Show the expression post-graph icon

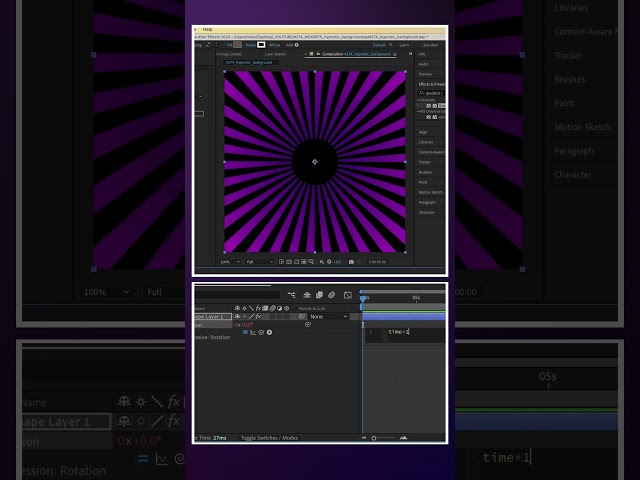coord(253,332)
